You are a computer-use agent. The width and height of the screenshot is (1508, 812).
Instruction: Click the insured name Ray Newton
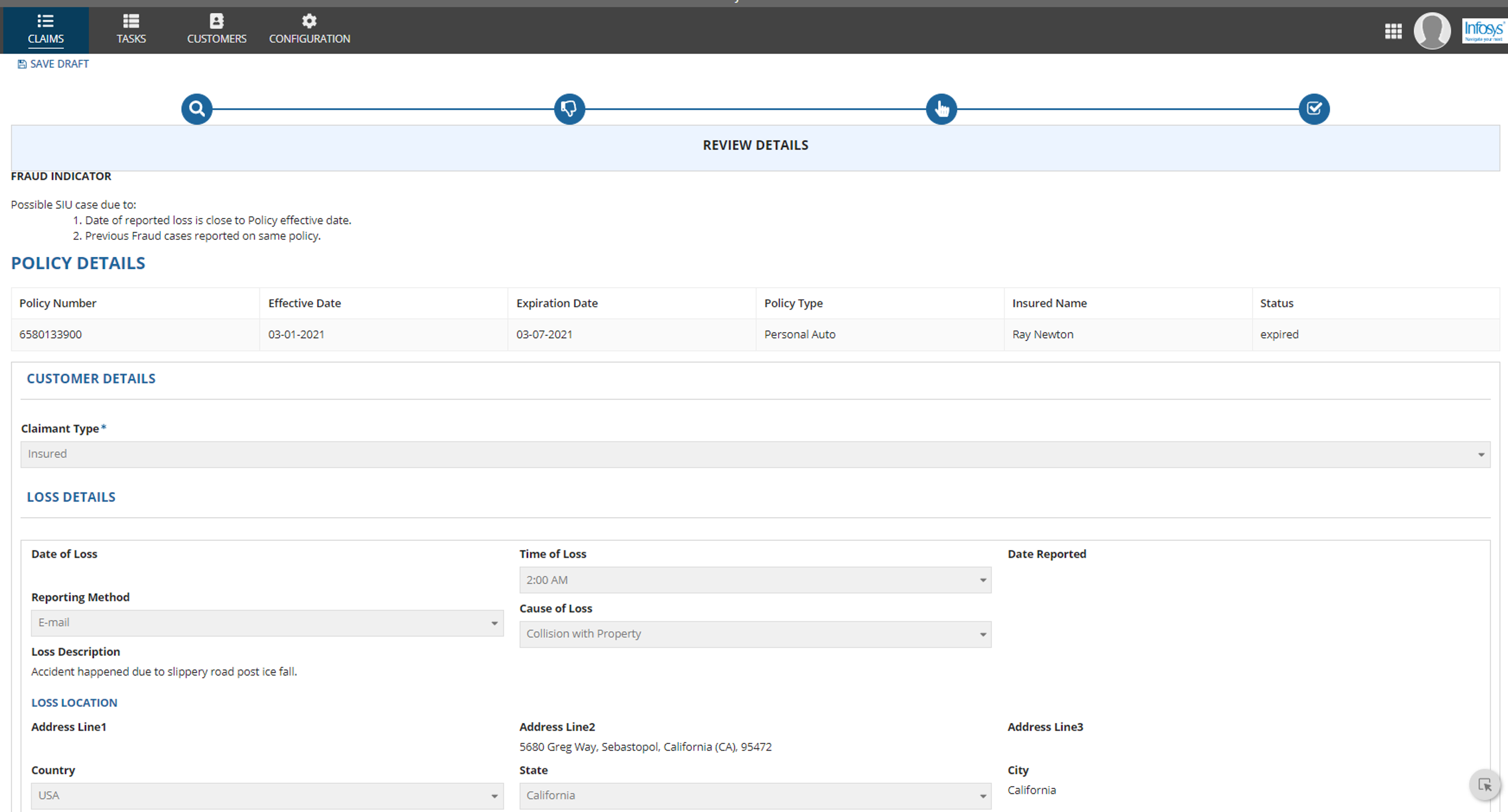pyautogui.click(x=1043, y=334)
